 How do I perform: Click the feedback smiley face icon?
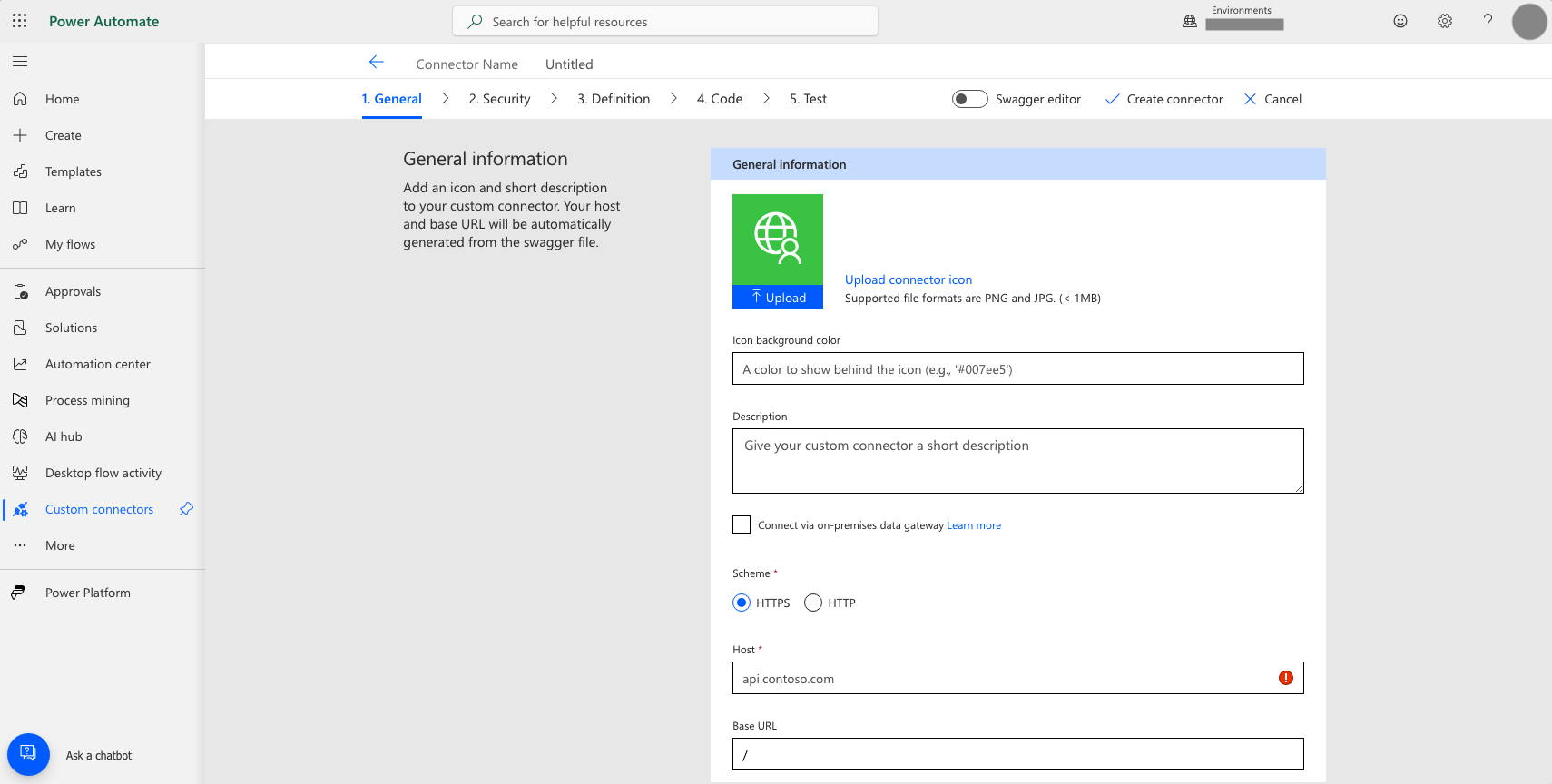pos(1400,21)
